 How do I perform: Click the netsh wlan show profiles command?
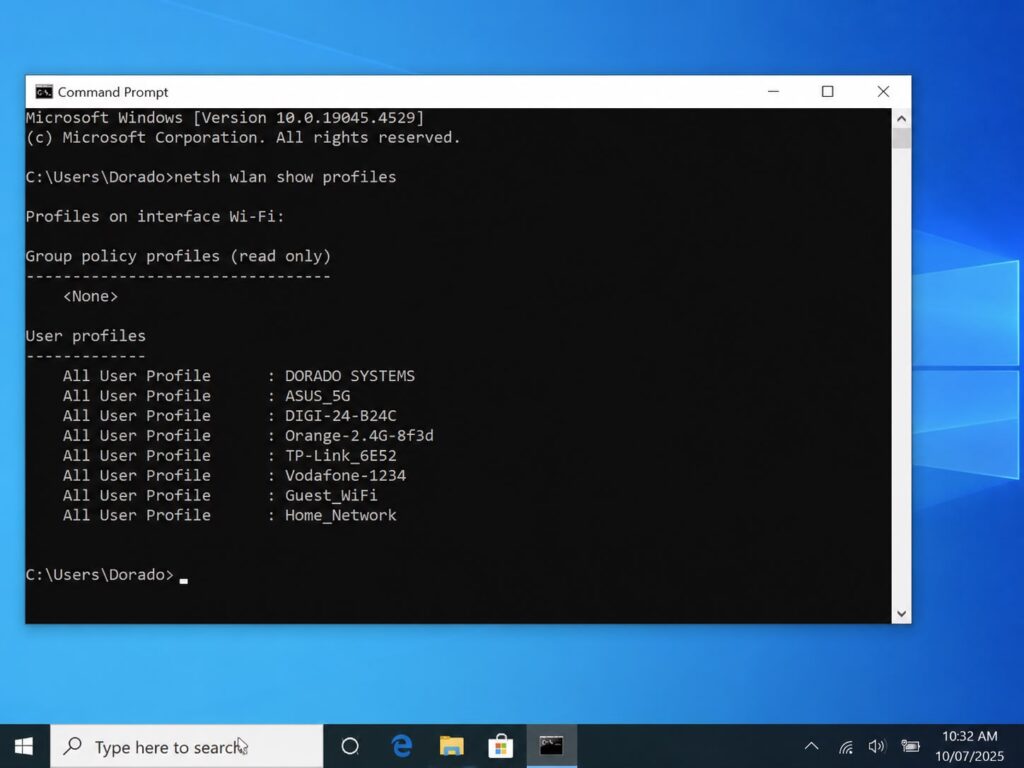point(285,178)
